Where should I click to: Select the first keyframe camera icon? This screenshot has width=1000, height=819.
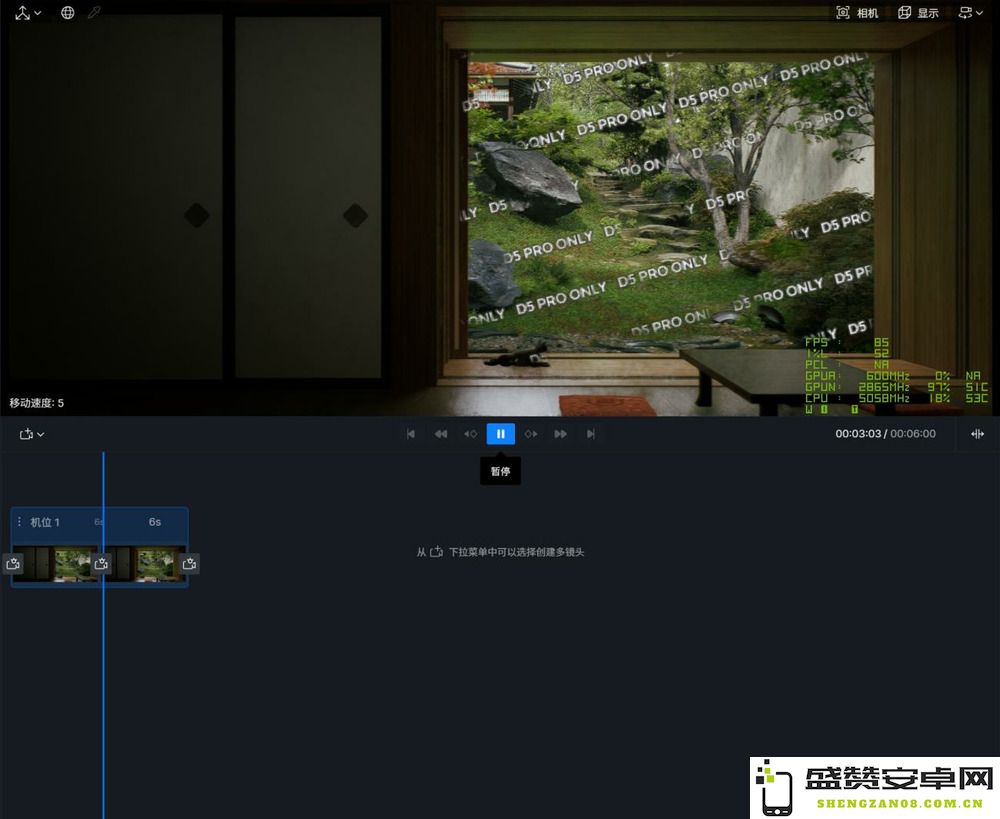point(13,564)
